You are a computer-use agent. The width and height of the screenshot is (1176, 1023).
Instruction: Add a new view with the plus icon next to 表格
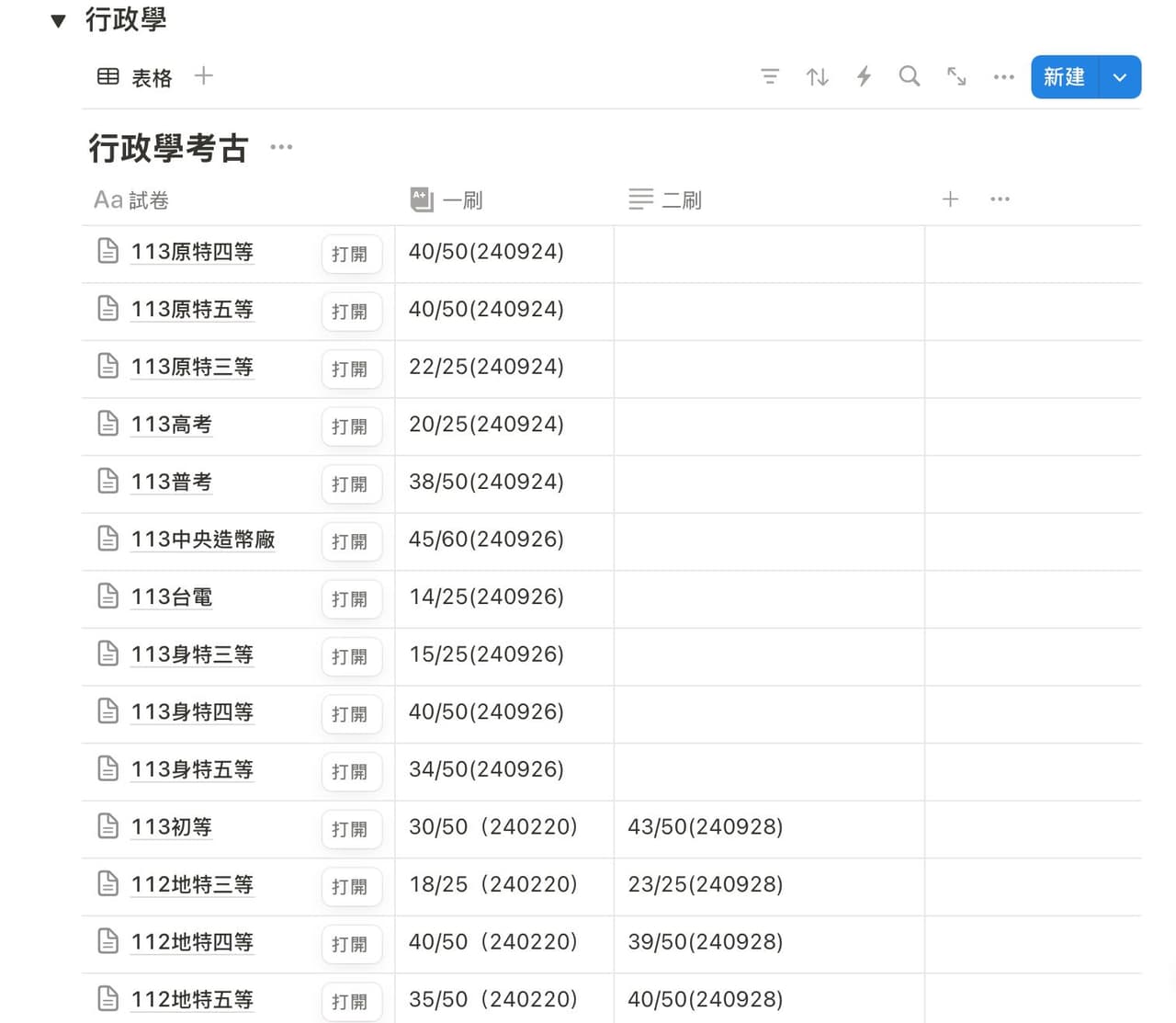click(204, 76)
